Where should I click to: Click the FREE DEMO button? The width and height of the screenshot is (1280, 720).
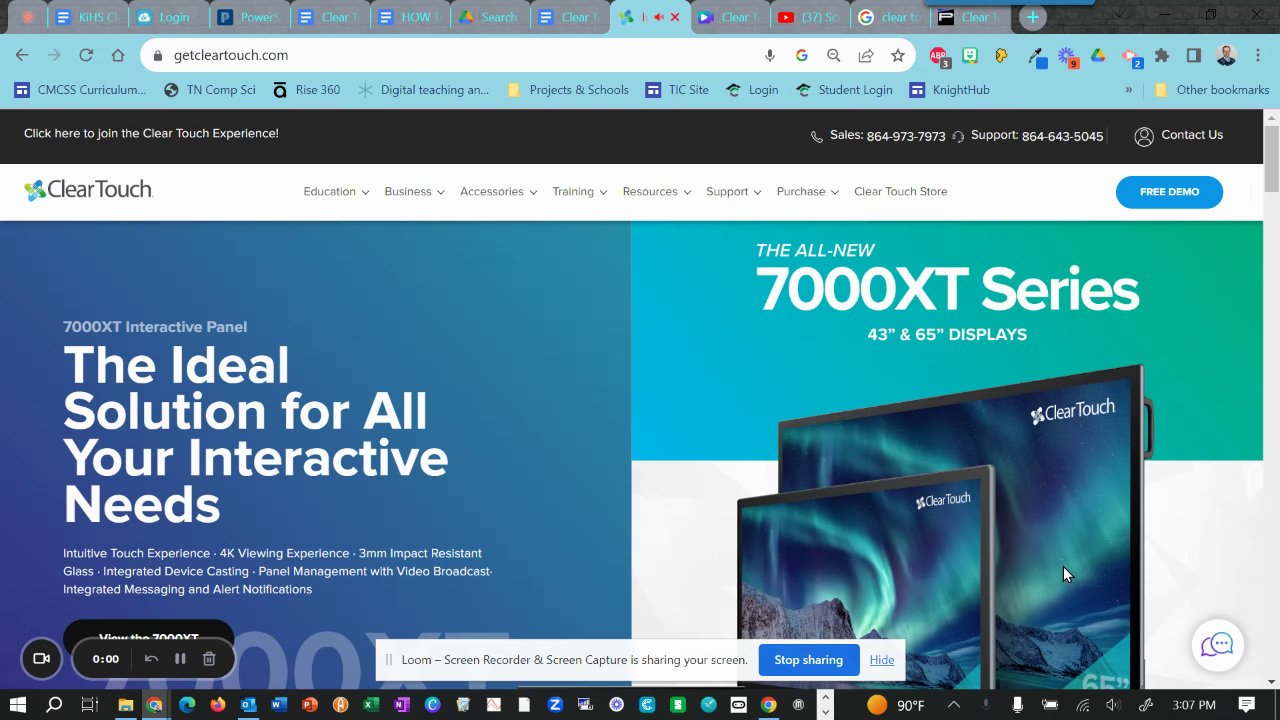tap(1169, 192)
